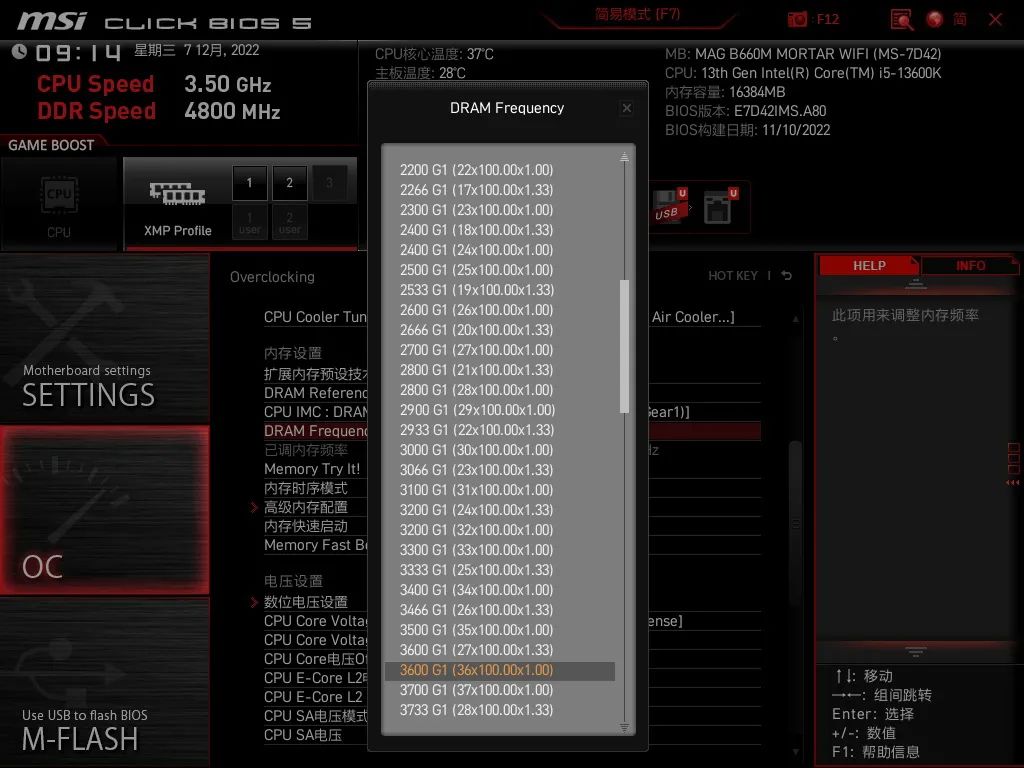The height and width of the screenshot is (768, 1024).
Task: Select 2800 G1 (28x100.00x1.00)
Action: 476,390
